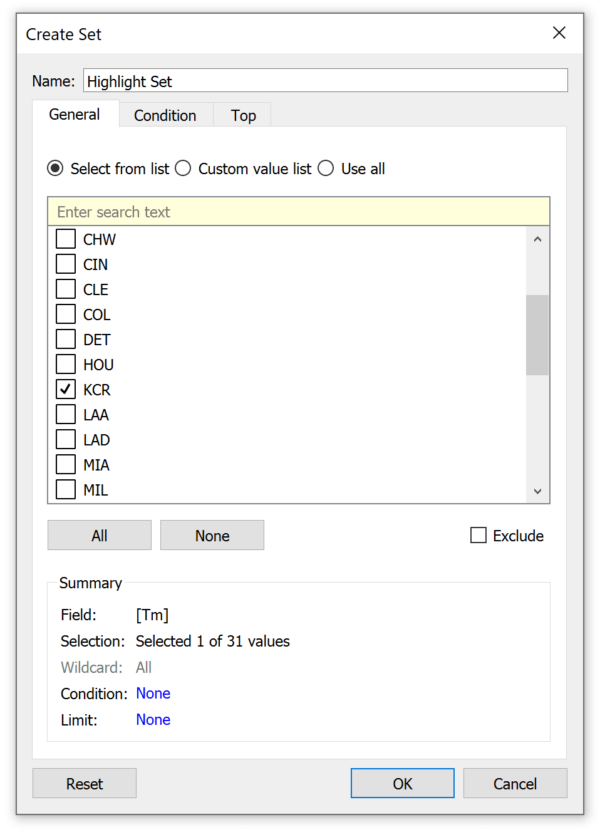This screenshot has height=832, width=600.
Task: Switch to the Condition tab
Action: click(165, 115)
